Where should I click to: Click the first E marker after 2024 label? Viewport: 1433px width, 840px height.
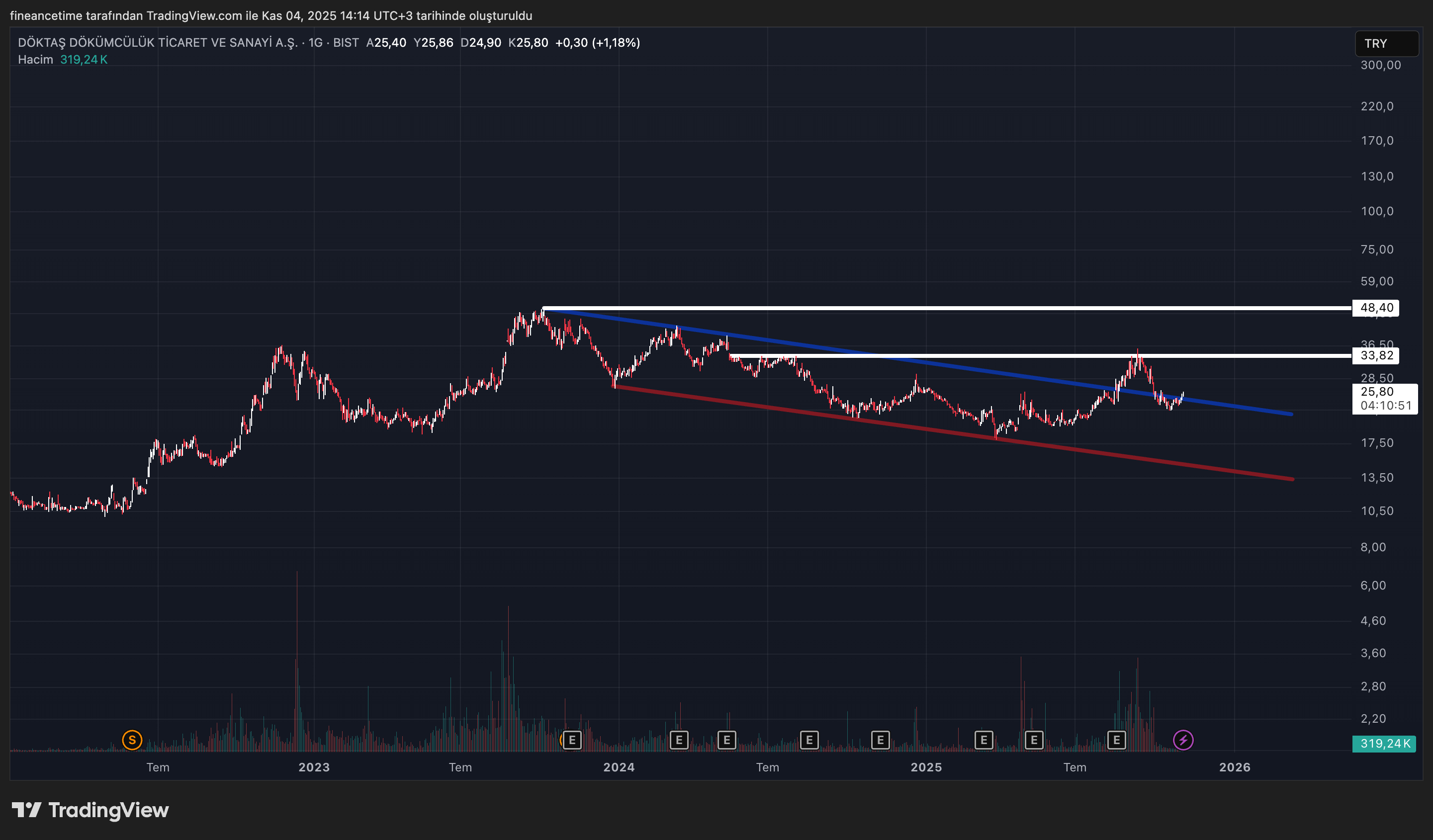pyautogui.click(x=679, y=740)
